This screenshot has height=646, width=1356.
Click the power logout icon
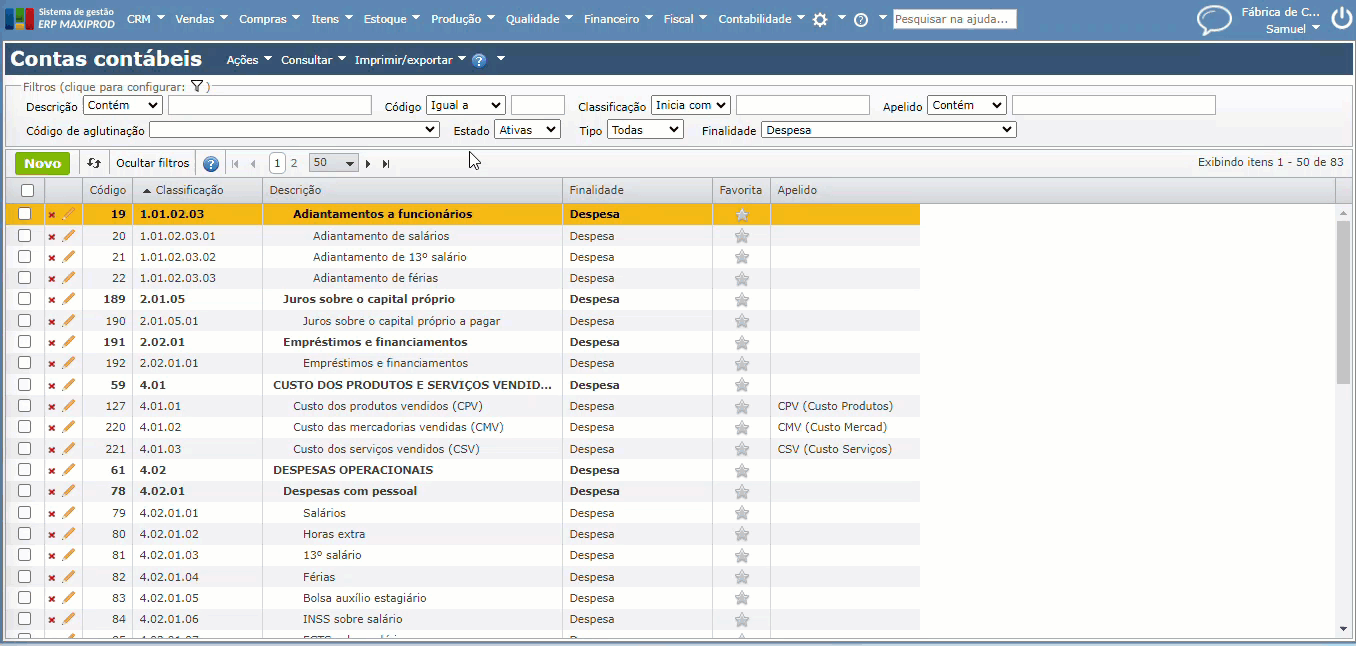(1340, 19)
